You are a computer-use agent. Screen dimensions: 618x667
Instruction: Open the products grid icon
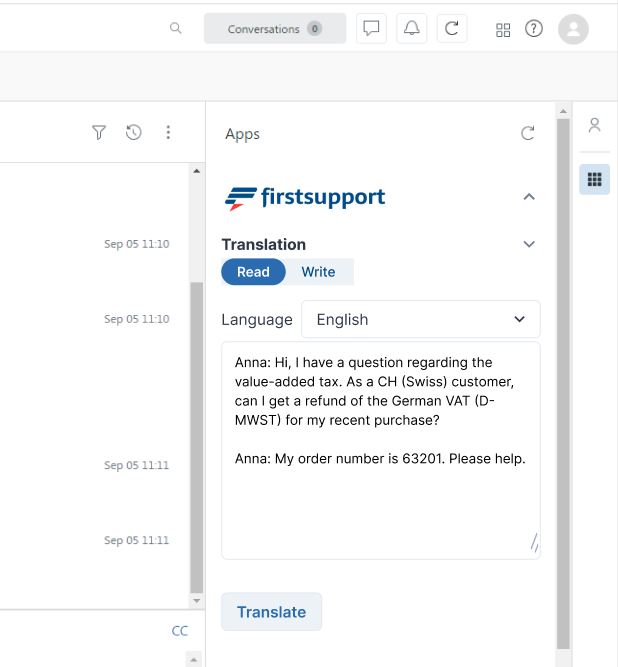point(503,30)
